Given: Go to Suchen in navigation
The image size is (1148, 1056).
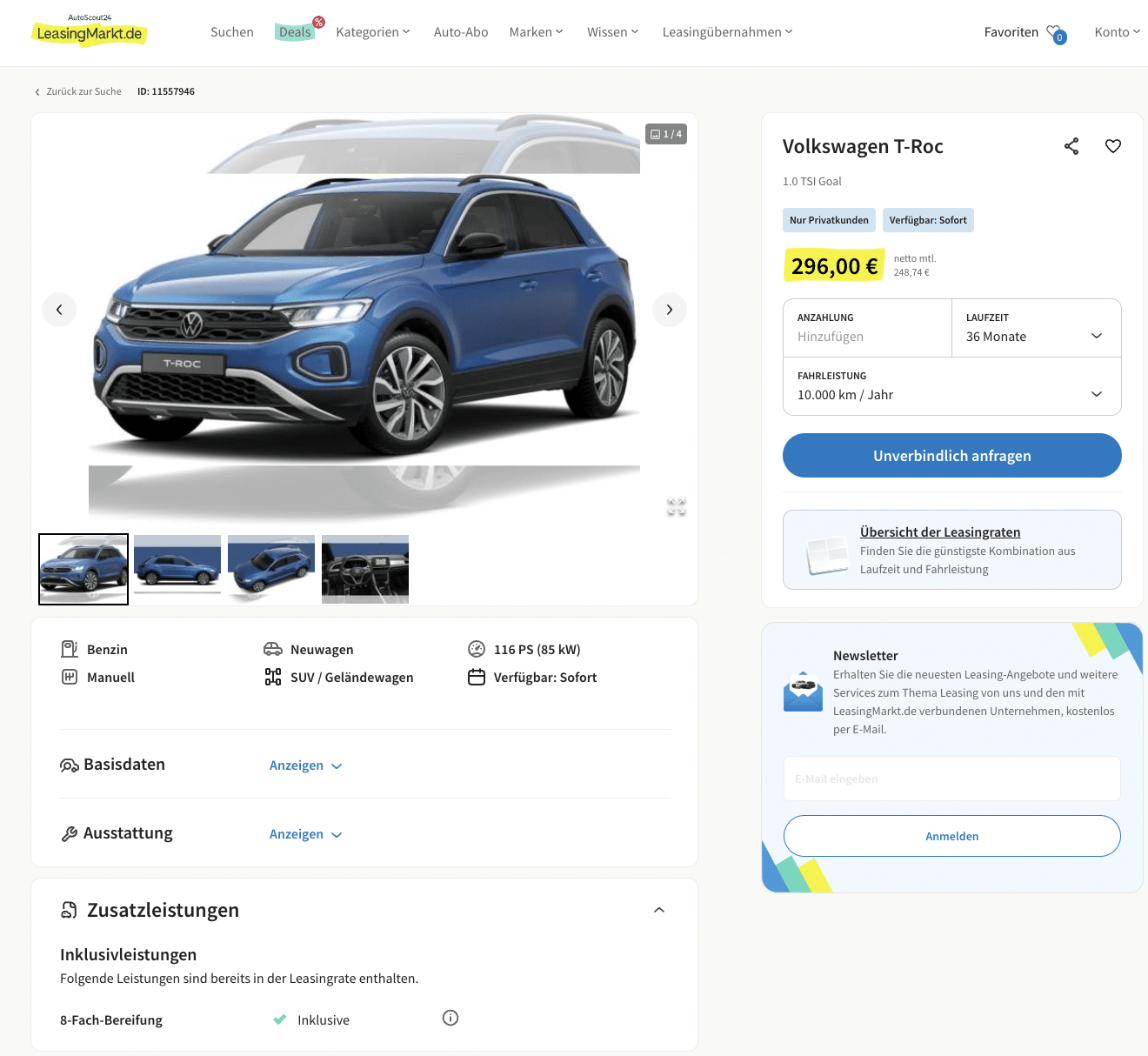Looking at the screenshot, I should [232, 32].
